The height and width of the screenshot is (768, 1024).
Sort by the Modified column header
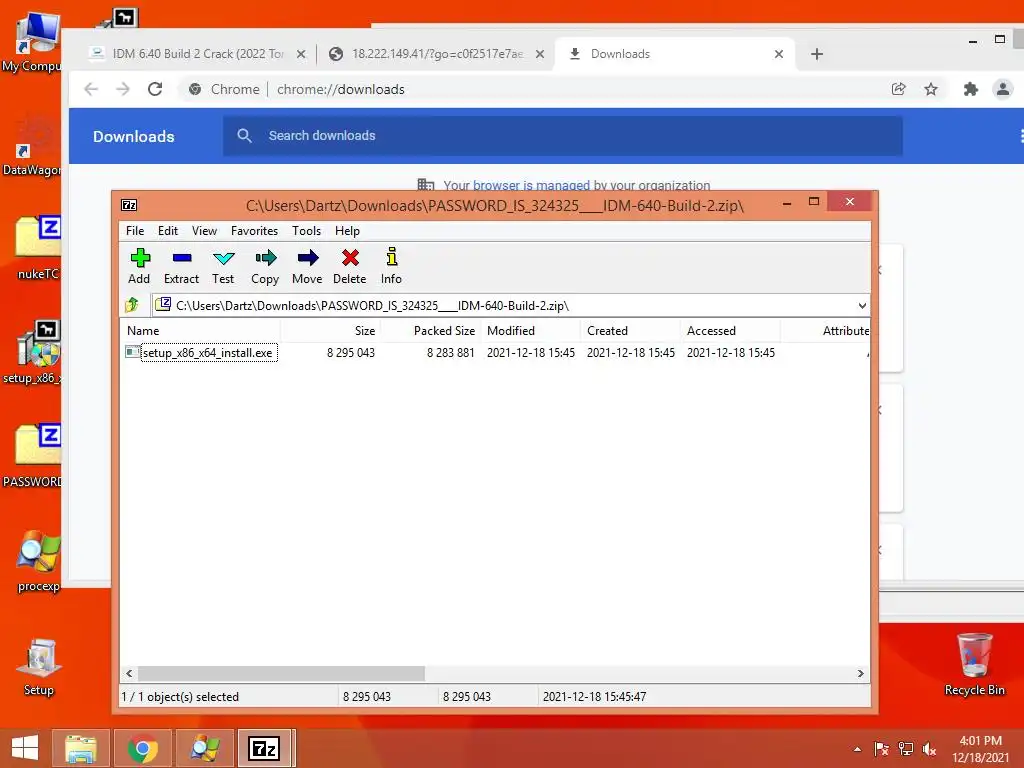(x=530, y=330)
